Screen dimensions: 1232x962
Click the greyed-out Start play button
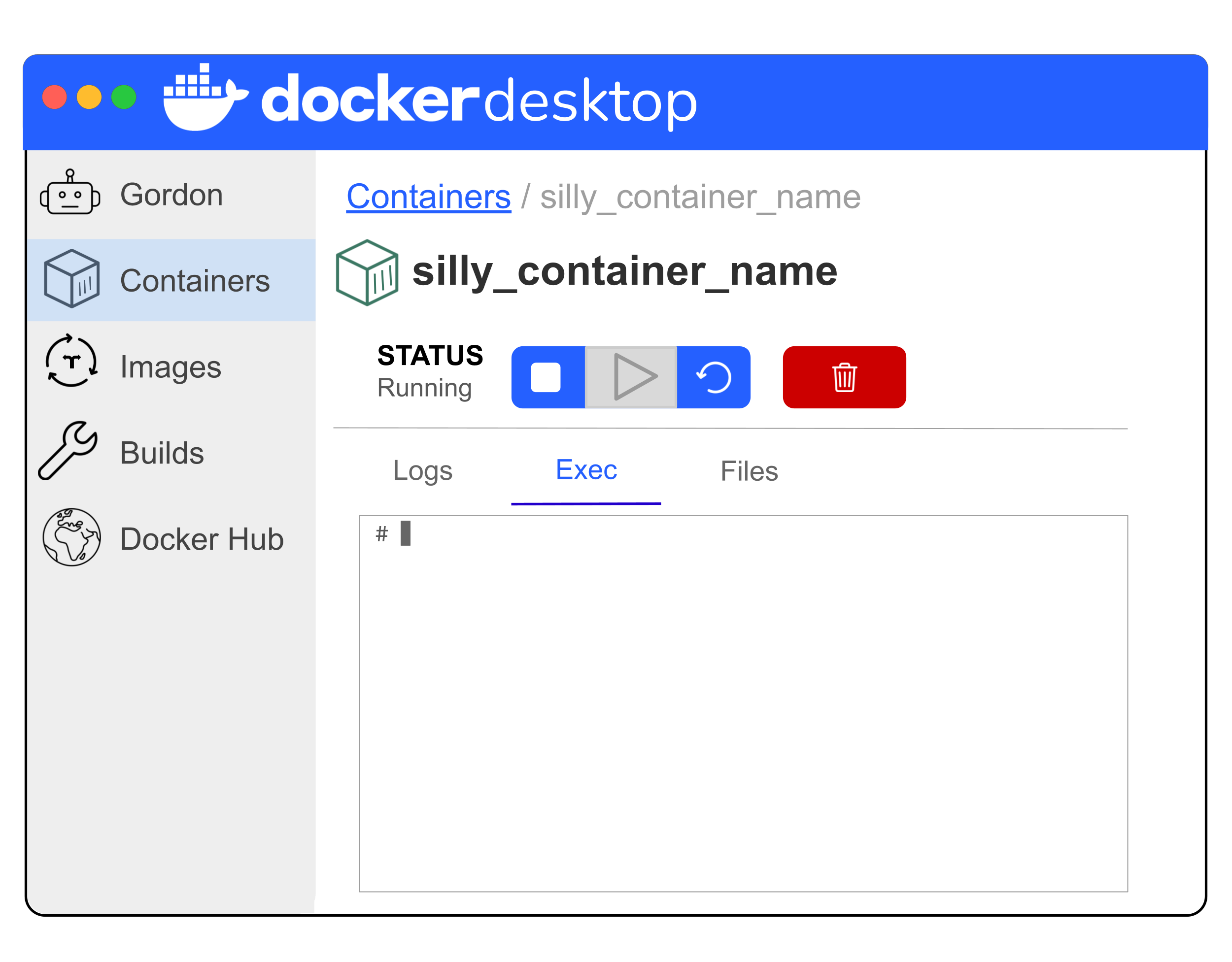click(x=631, y=377)
